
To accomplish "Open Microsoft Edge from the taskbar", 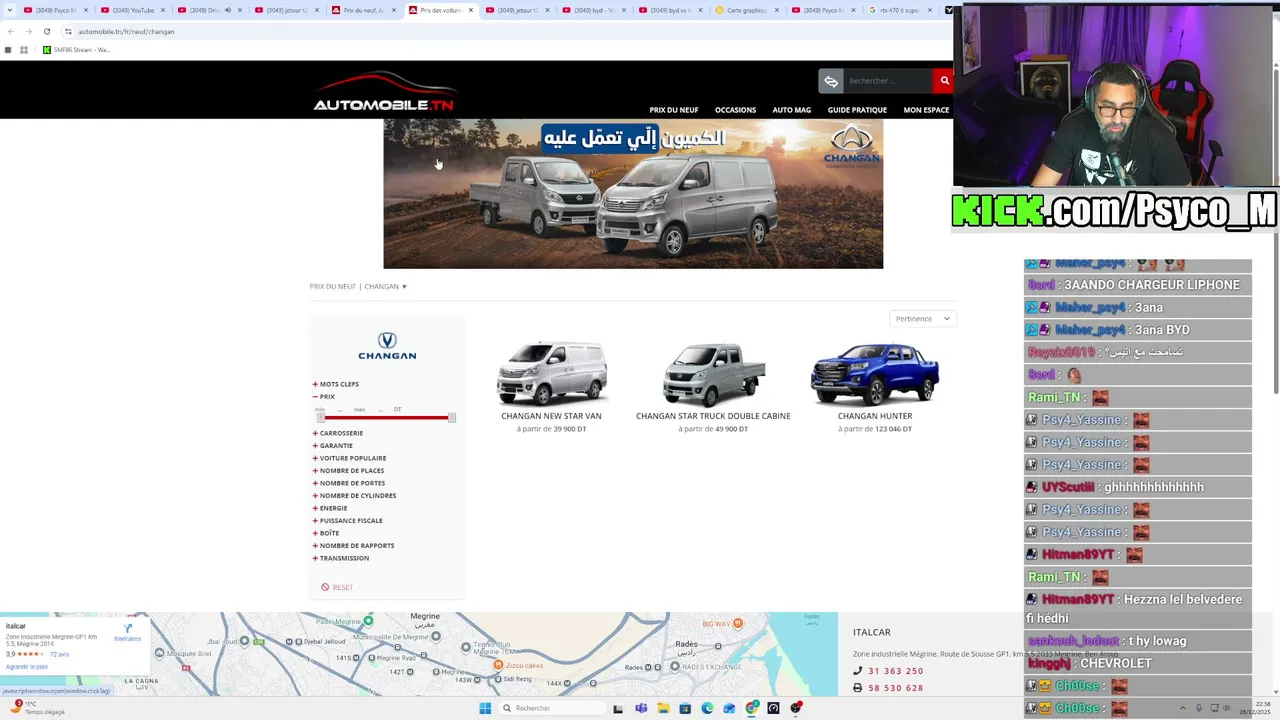I will (707, 708).
